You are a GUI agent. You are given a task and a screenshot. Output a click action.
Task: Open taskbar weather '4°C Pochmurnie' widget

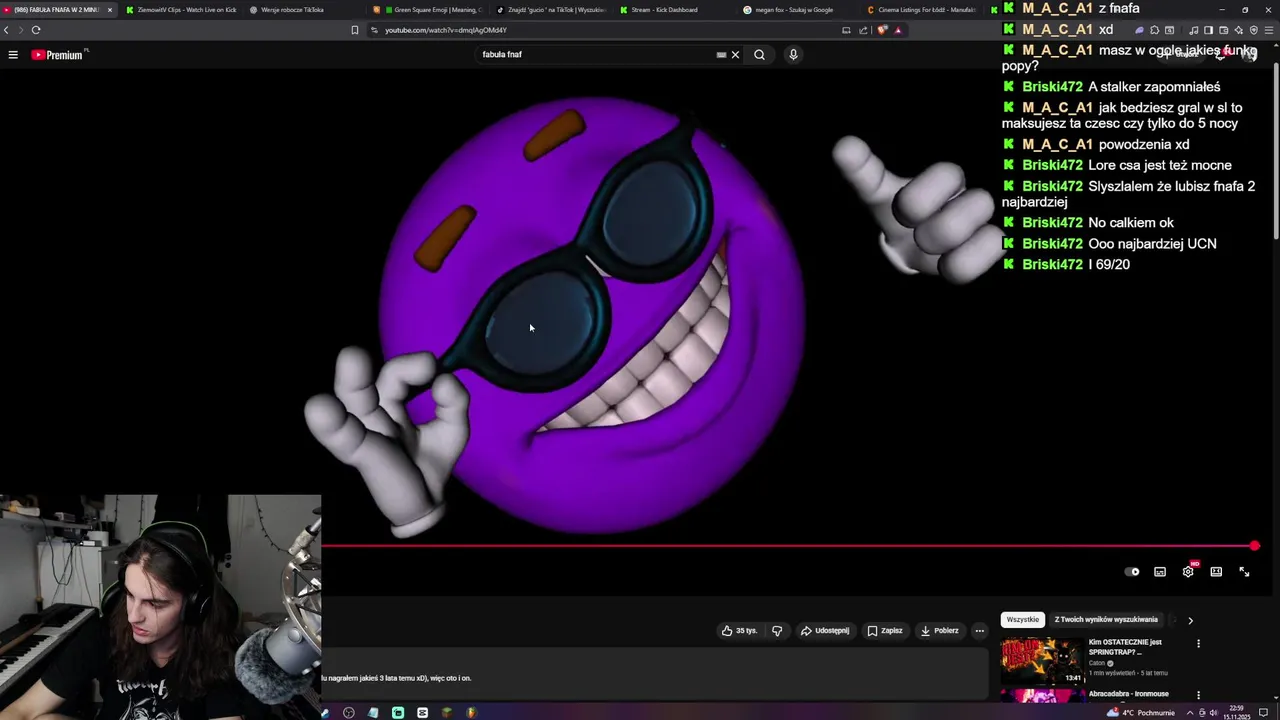pyautogui.click(x=1141, y=713)
